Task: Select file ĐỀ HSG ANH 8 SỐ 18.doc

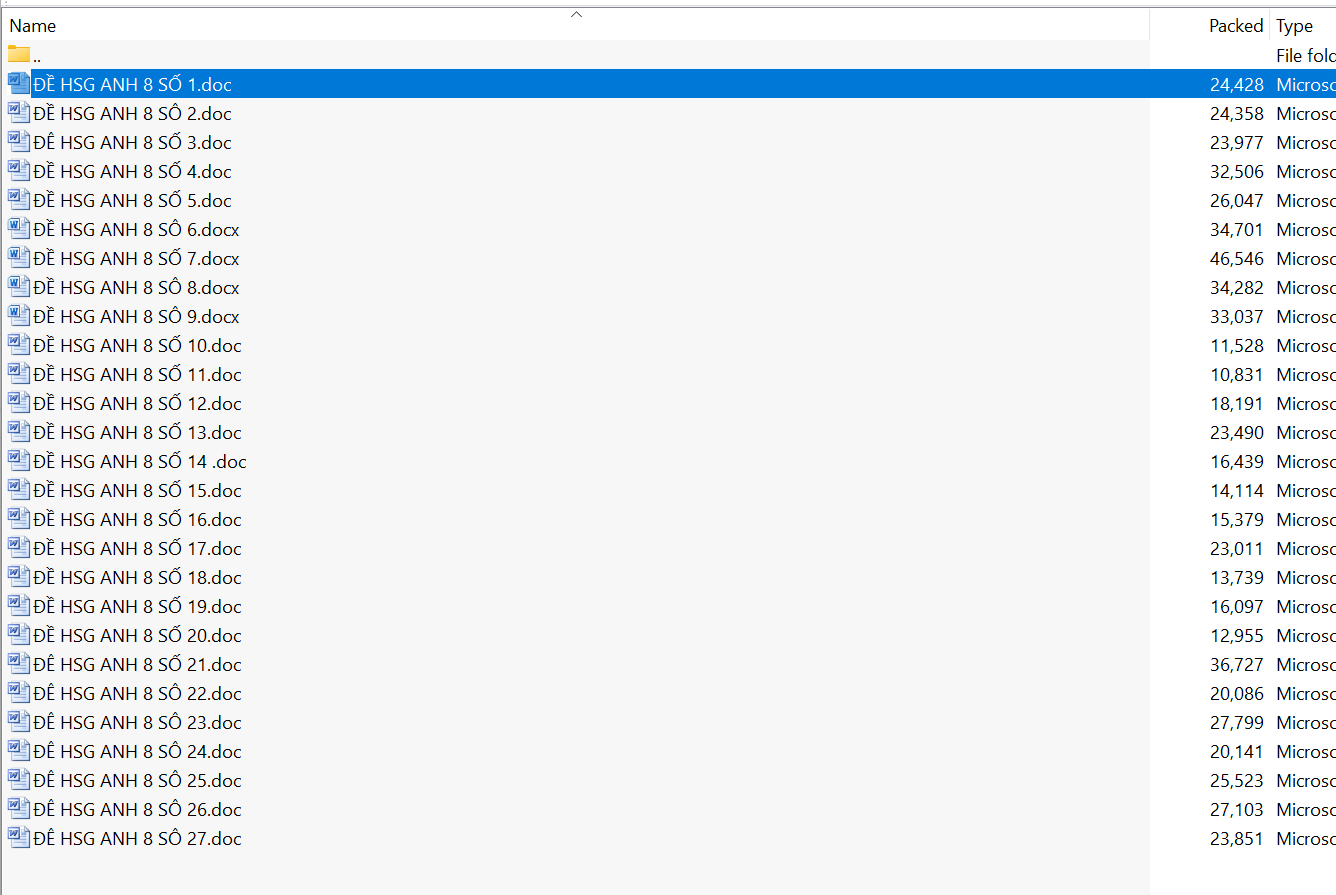Action: click(x=137, y=578)
